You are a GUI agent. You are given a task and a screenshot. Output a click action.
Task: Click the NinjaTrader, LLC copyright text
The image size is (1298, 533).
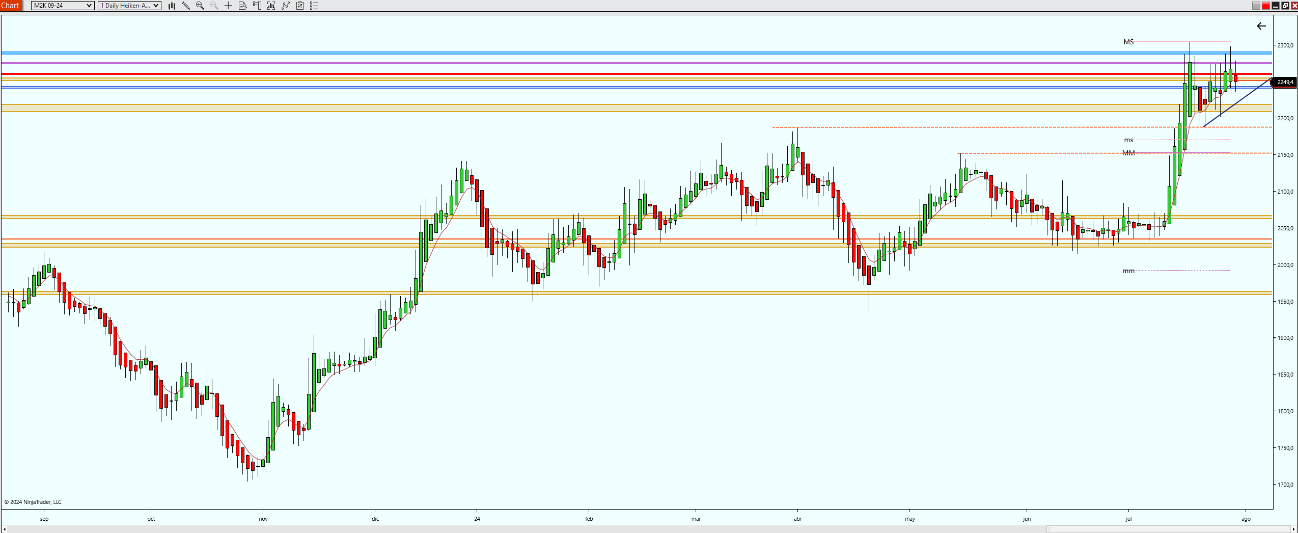coord(33,502)
